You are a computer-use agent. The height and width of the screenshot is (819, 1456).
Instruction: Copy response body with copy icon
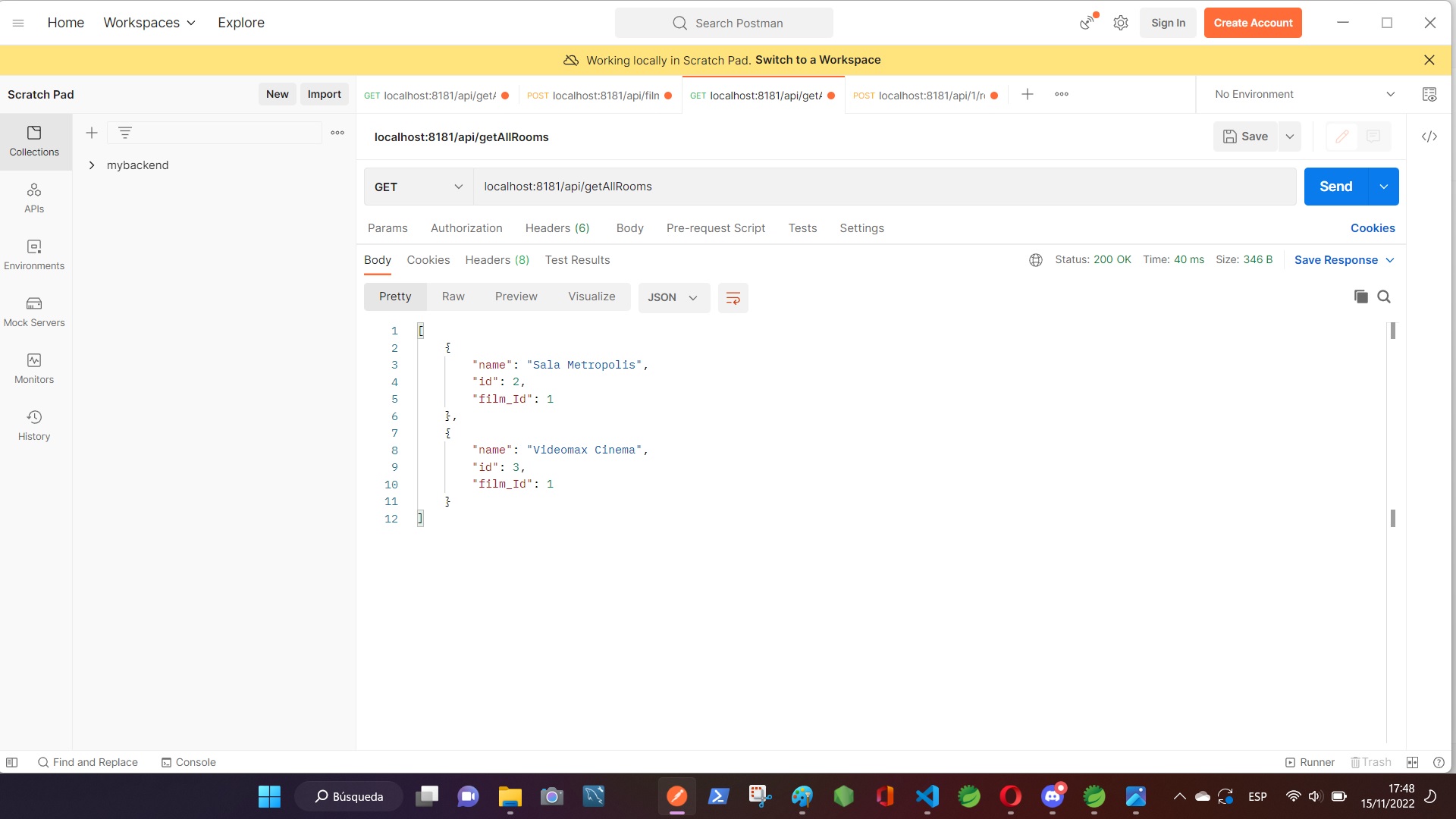point(1360,297)
